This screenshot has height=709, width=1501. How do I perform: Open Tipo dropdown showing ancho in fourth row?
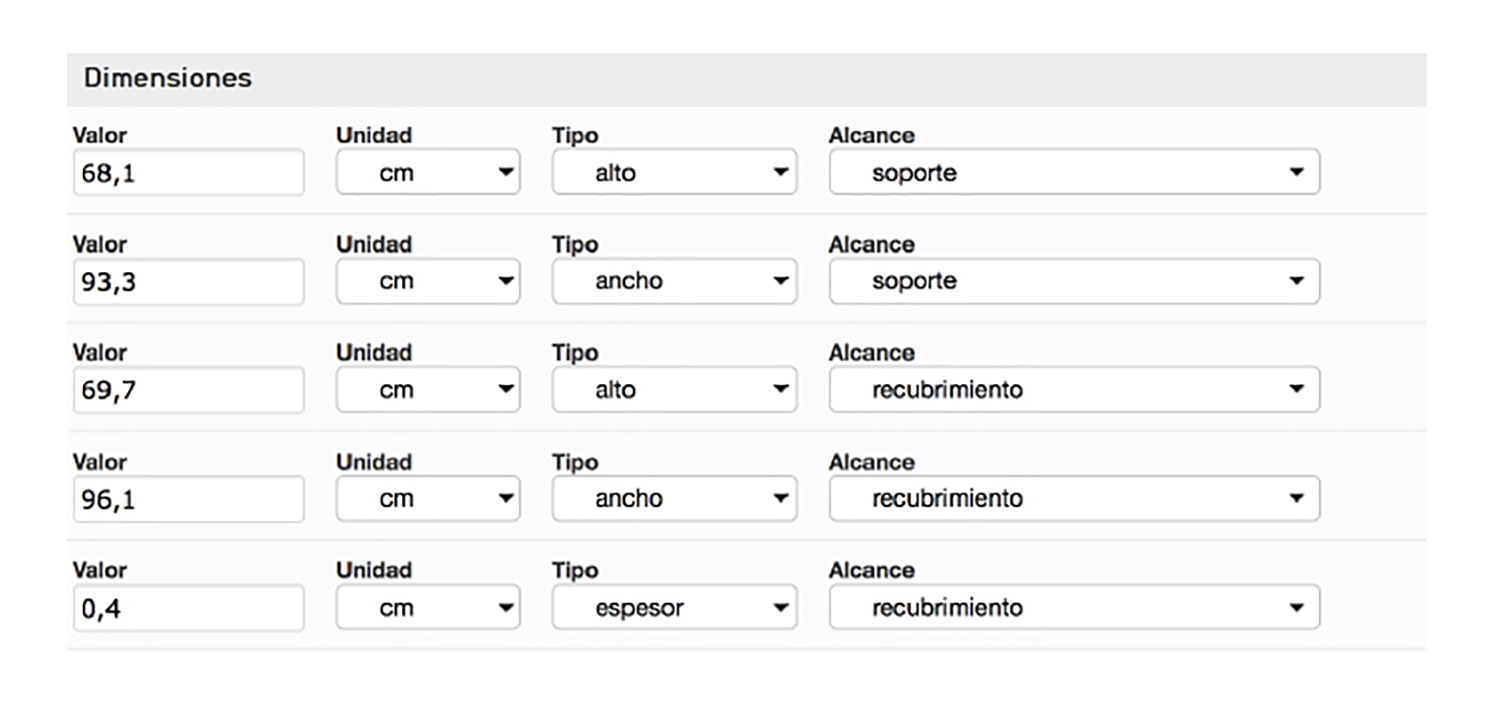[x=674, y=499]
